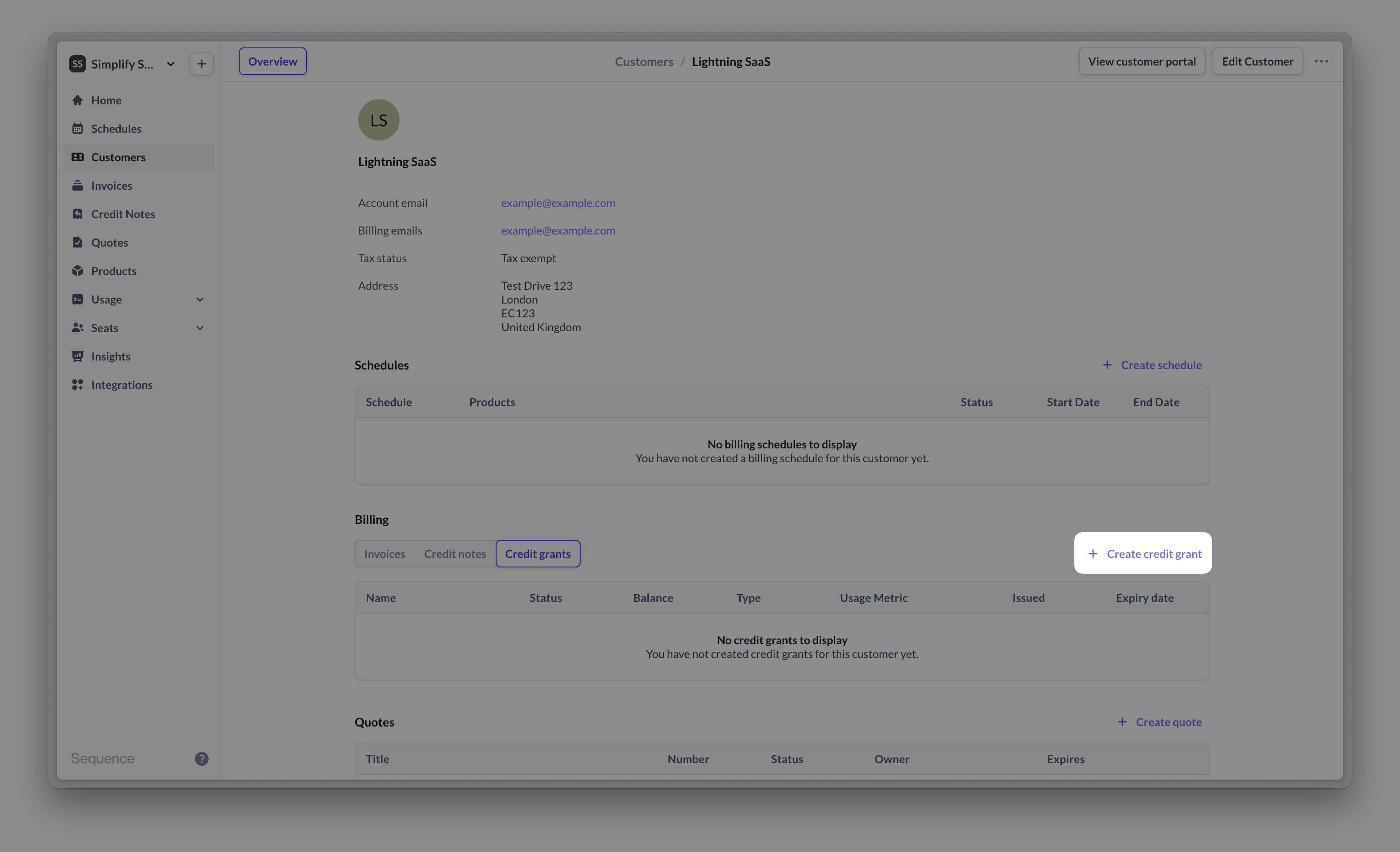Image resolution: width=1400 pixels, height=852 pixels.
Task: Click the Usage icon in sidebar
Action: [x=78, y=299]
